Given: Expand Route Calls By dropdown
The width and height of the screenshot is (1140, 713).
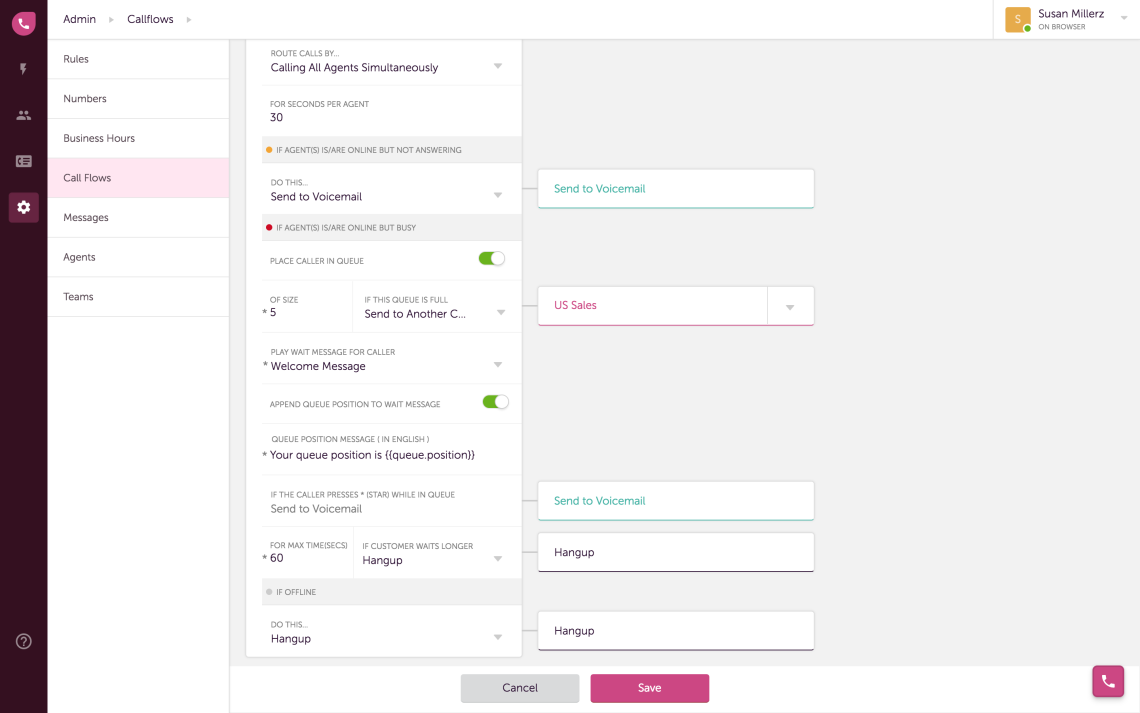Looking at the screenshot, I should (498, 67).
